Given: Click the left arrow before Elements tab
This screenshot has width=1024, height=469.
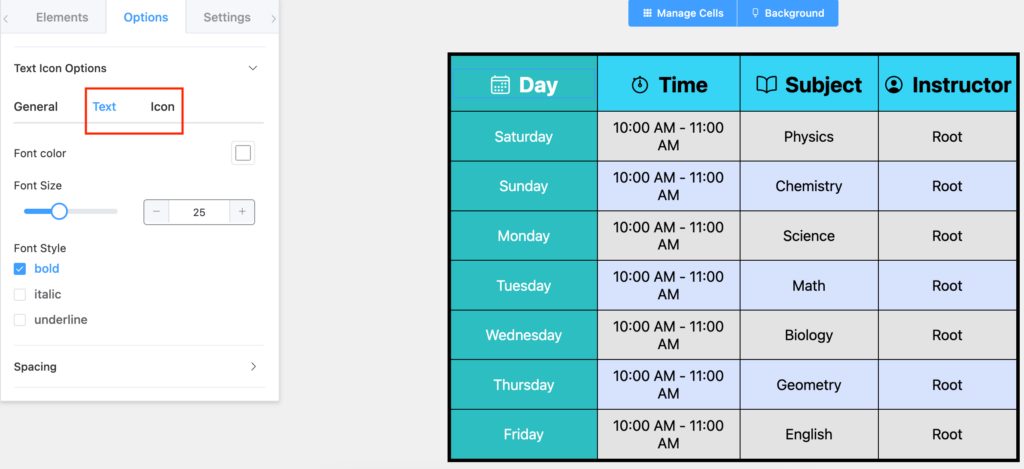Looking at the screenshot, I should click(6, 18).
